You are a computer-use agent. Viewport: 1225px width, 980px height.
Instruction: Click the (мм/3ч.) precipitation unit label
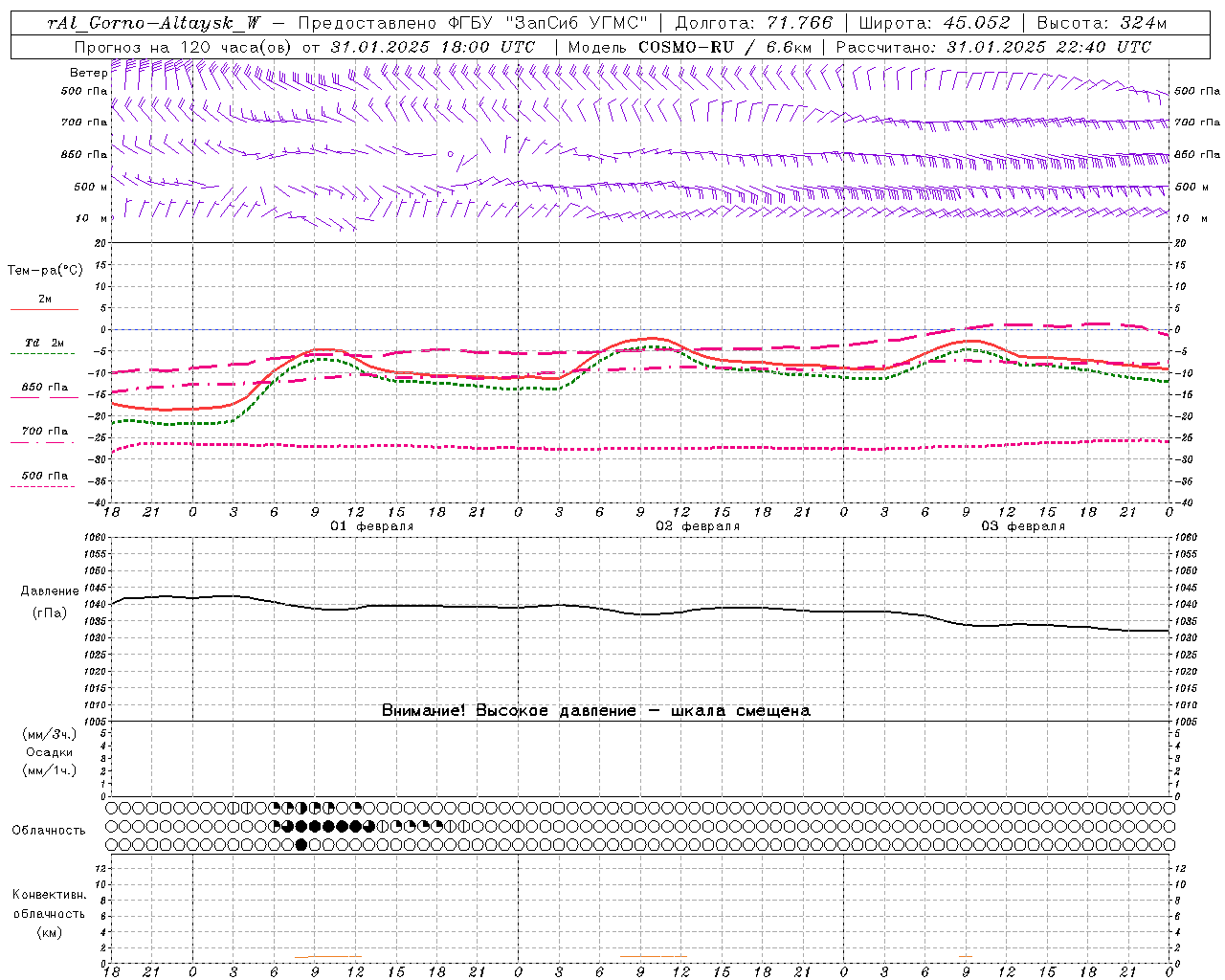point(50,735)
